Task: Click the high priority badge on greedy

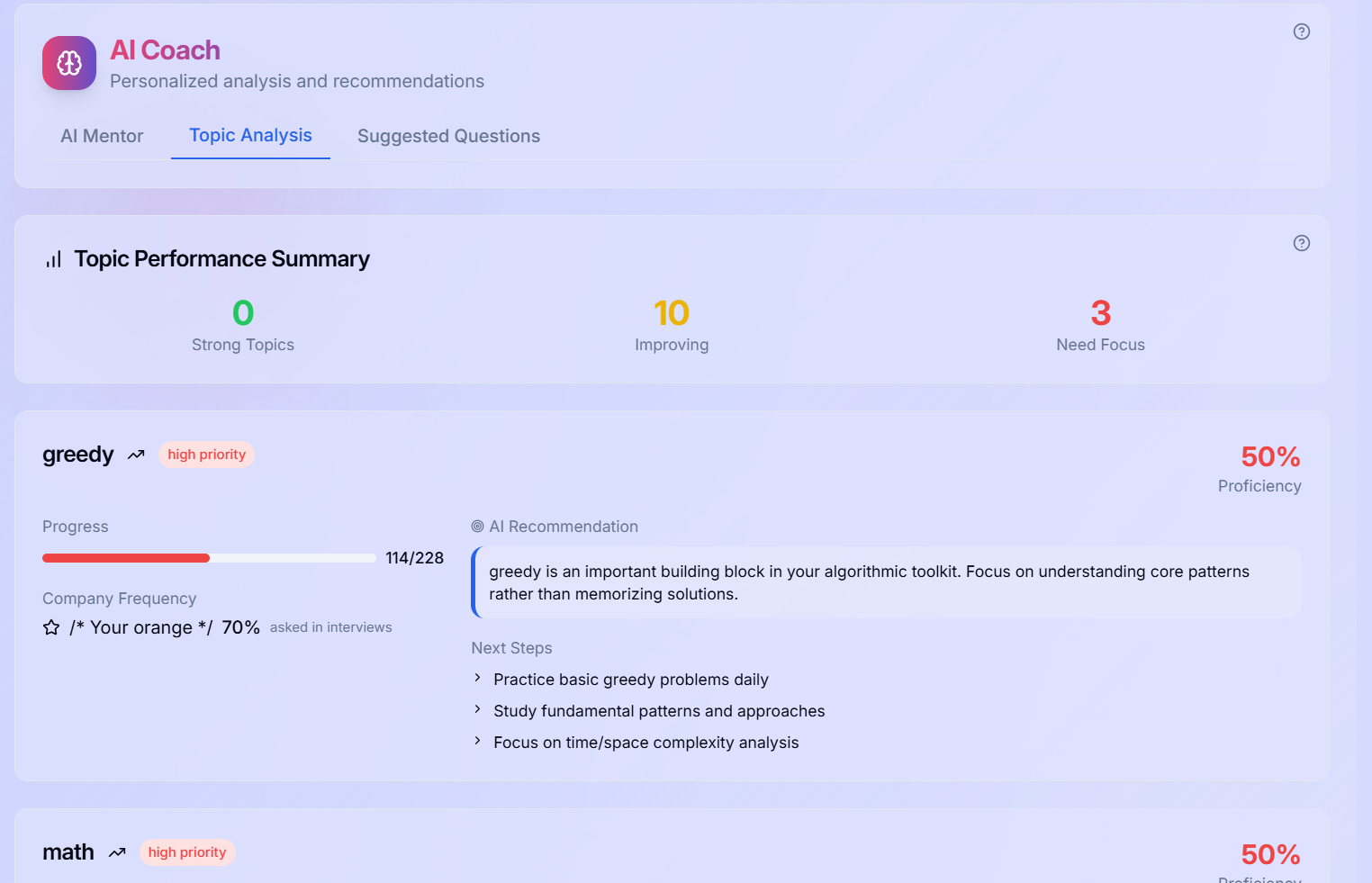Action: [206, 455]
